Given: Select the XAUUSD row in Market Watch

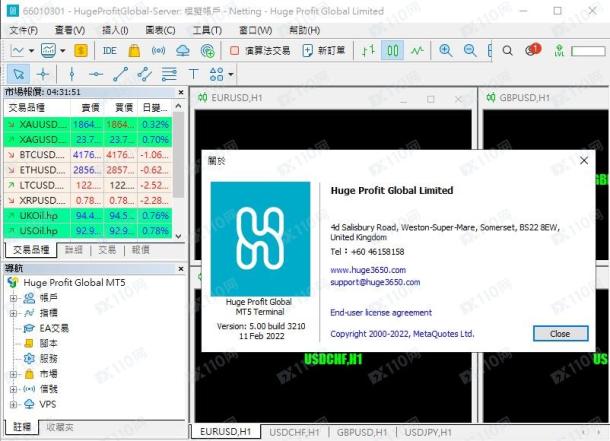Looking at the screenshot, I should (88, 124).
